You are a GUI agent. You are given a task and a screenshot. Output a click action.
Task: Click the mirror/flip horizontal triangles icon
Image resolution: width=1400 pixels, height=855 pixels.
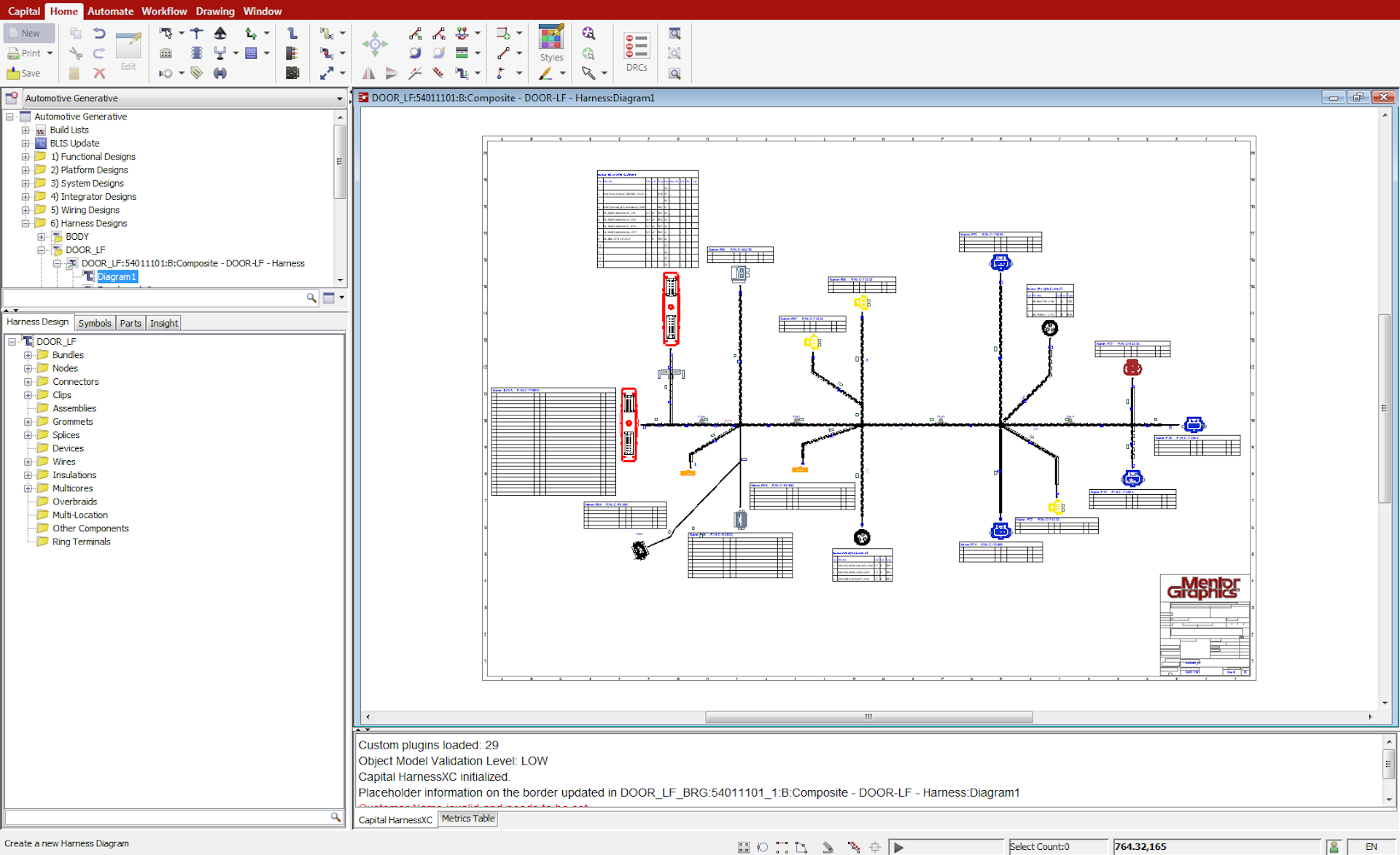tap(369, 74)
